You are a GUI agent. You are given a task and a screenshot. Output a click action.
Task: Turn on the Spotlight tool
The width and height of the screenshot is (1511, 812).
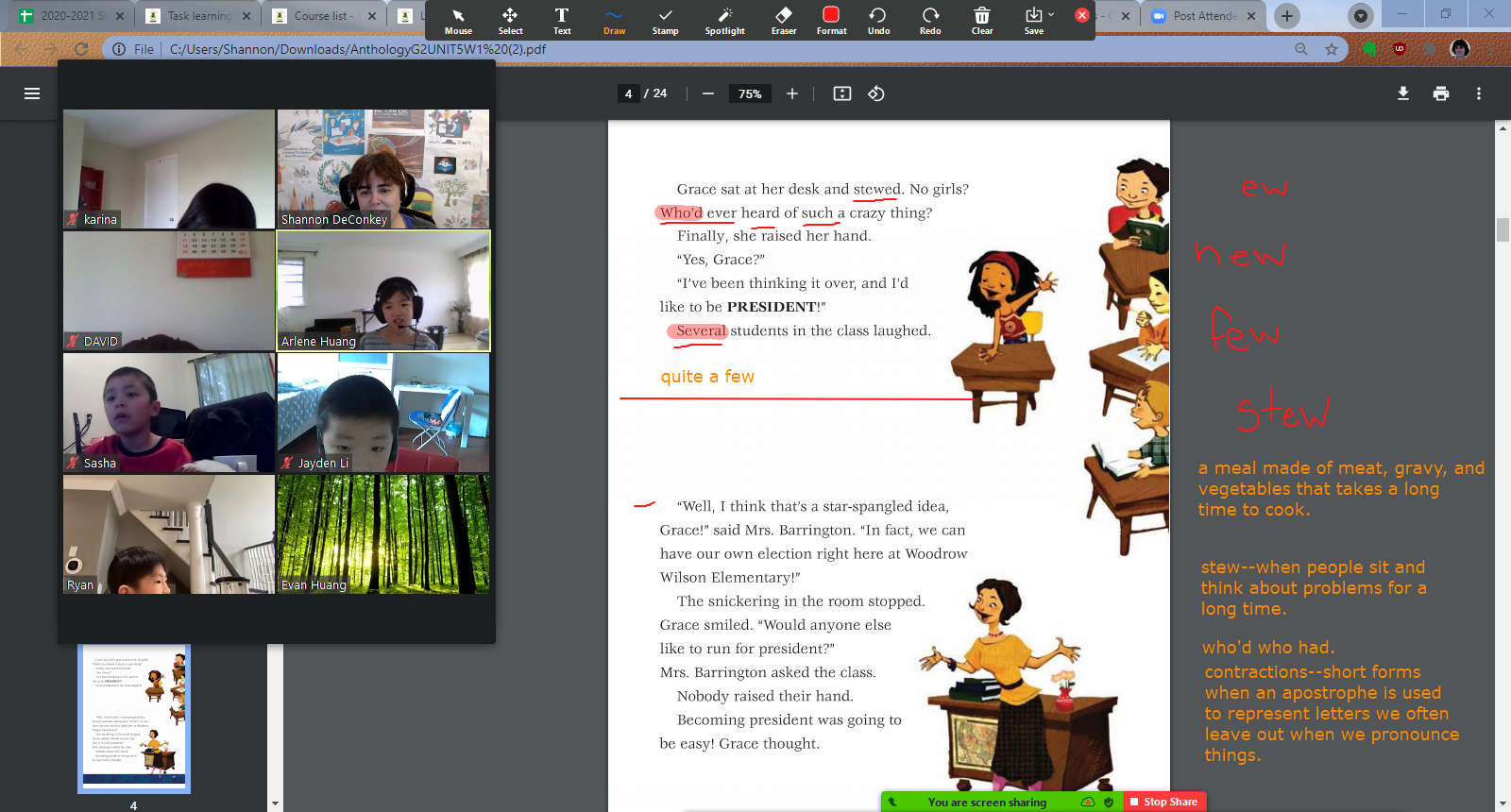(725, 21)
